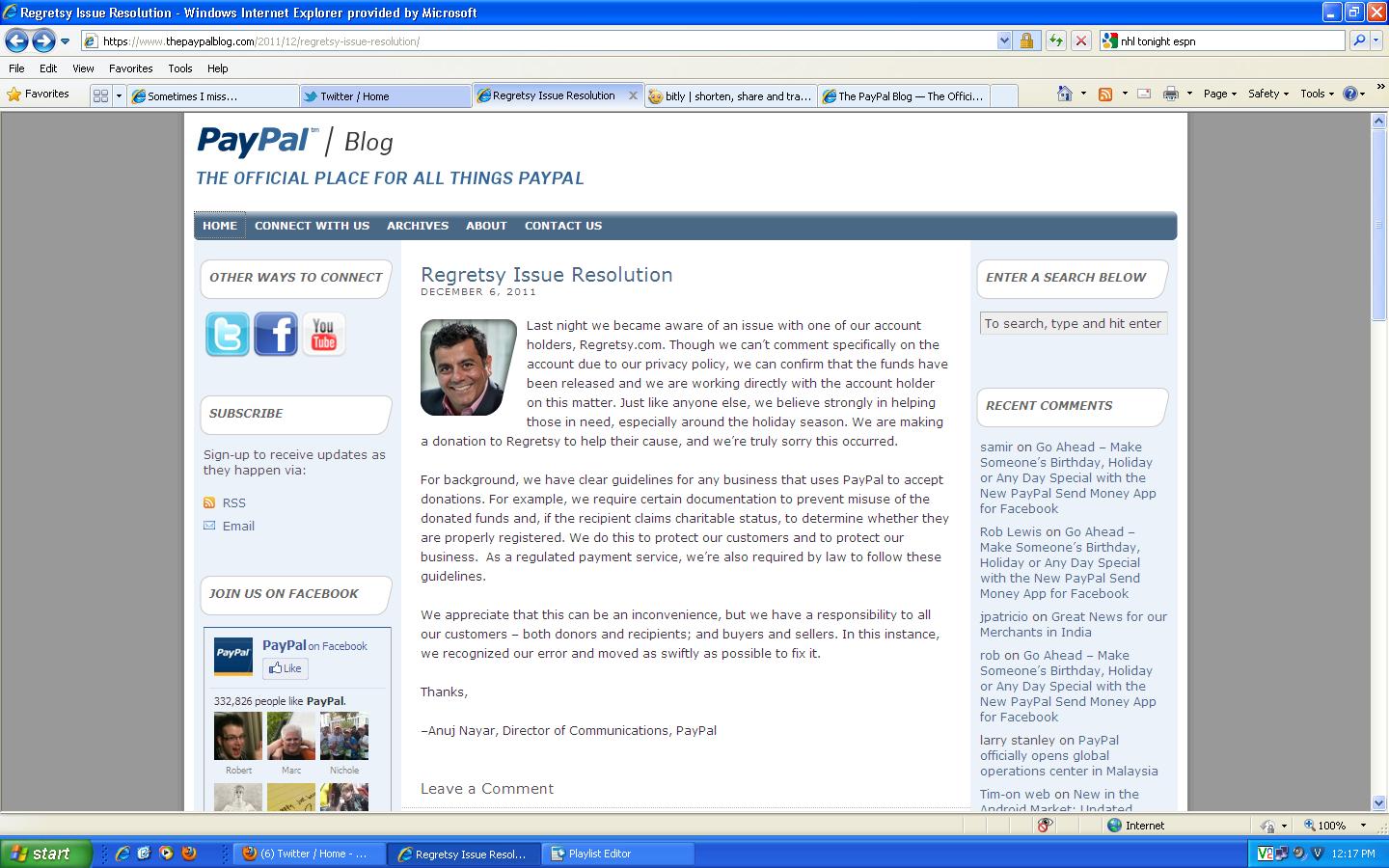The image size is (1389, 868).
Task: Open the Help menu
Action: pyautogui.click(x=217, y=68)
